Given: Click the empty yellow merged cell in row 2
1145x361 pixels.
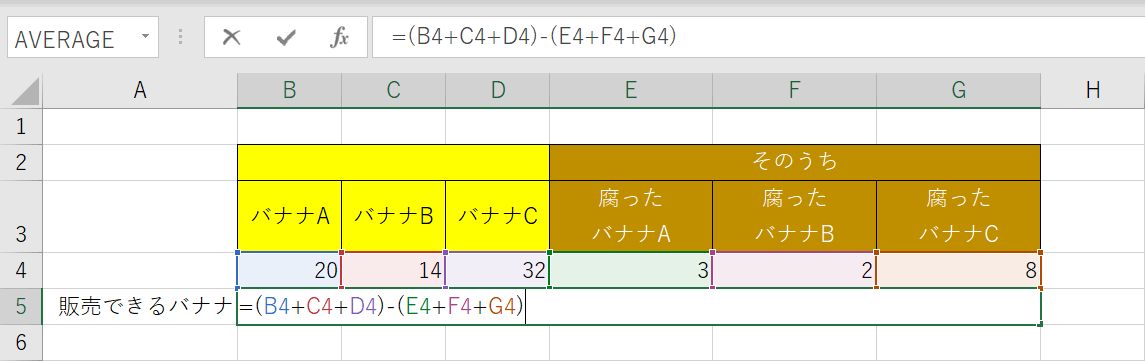Looking at the screenshot, I should (x=394, y=162).
